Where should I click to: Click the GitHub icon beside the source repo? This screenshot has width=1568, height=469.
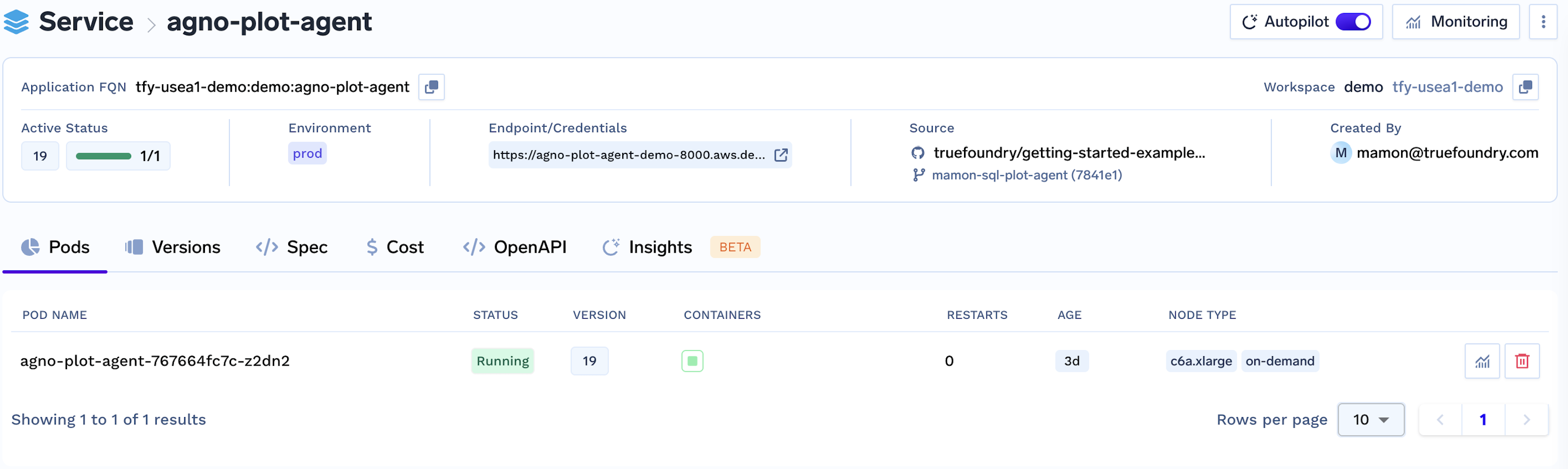(917, 153)
